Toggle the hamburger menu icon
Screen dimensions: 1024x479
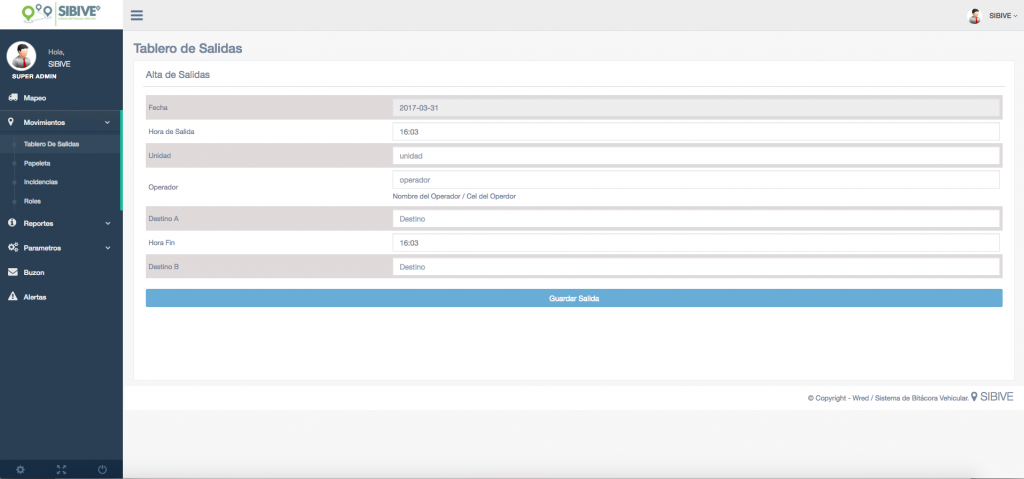(x=137, y=16)
